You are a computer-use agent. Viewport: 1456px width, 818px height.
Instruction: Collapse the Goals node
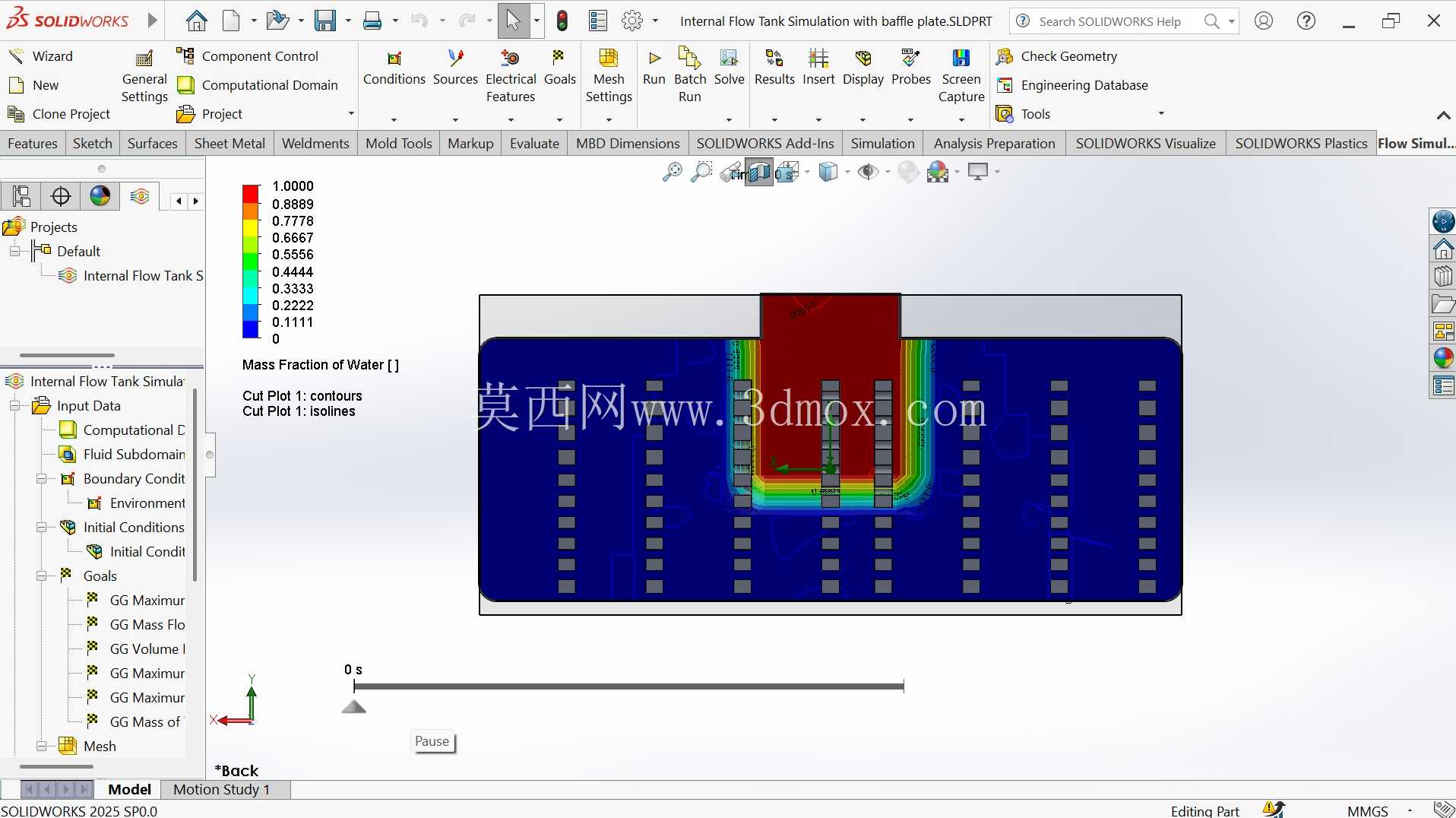click(42, 576)
